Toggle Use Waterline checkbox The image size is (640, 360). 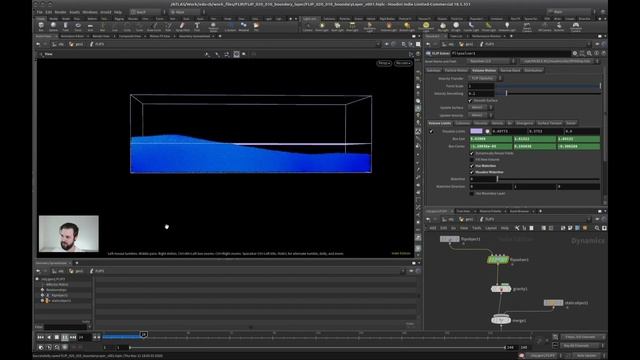(472, 166)
